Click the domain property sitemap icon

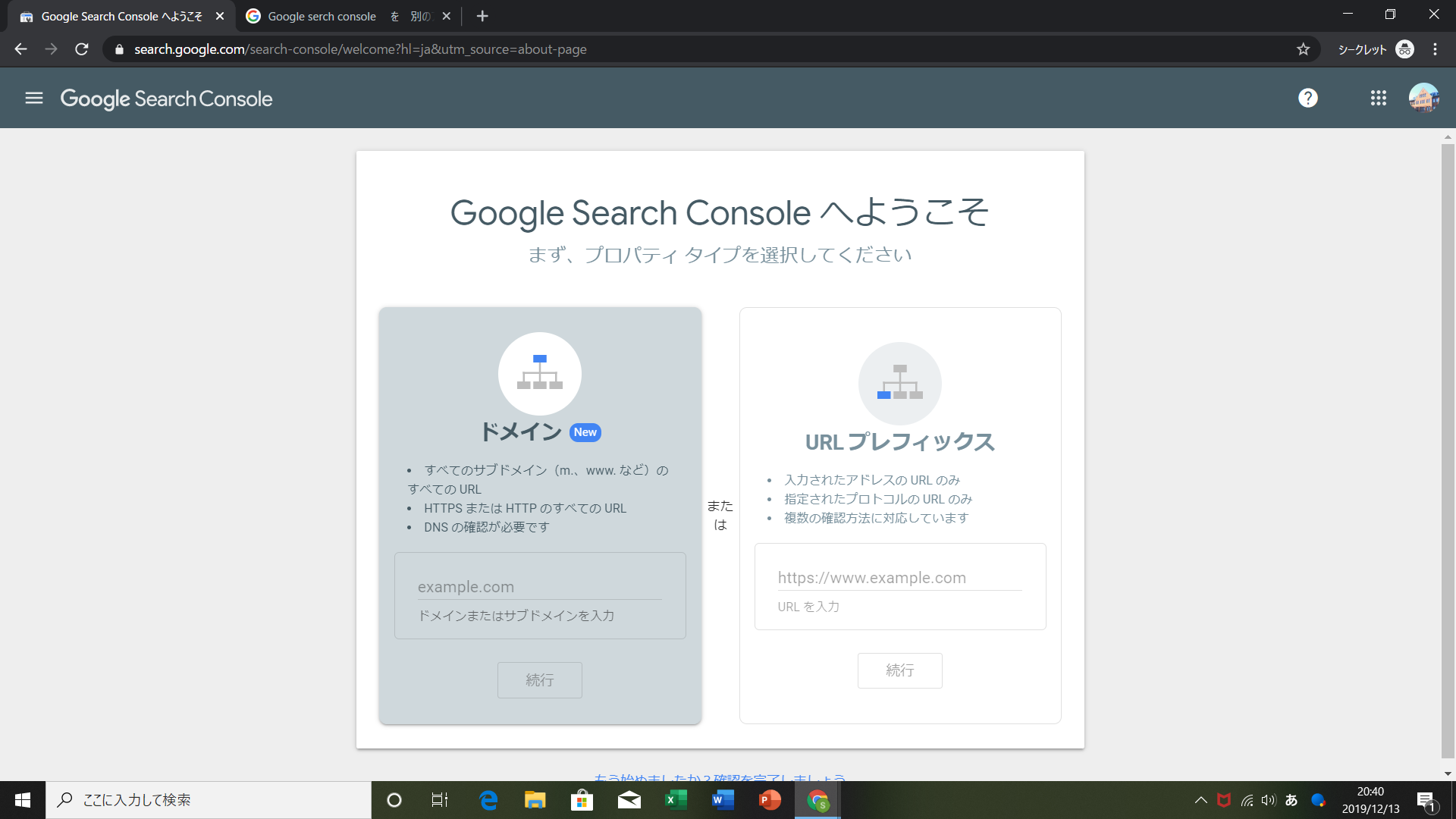540,373
